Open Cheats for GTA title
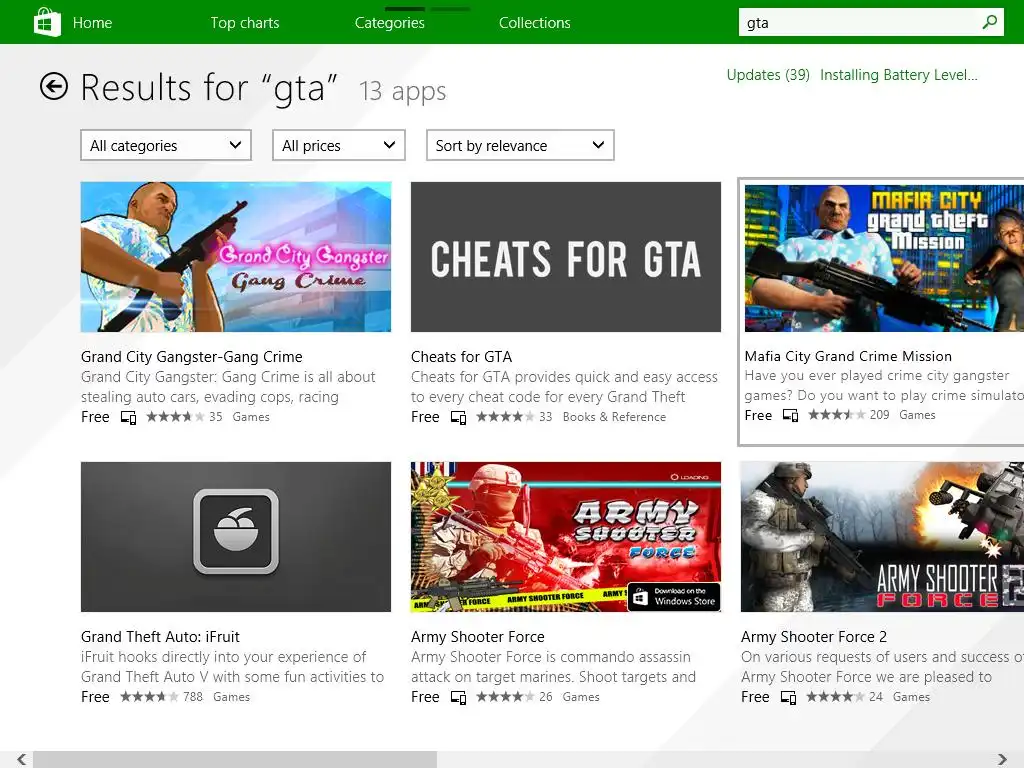 click(462, 357)
